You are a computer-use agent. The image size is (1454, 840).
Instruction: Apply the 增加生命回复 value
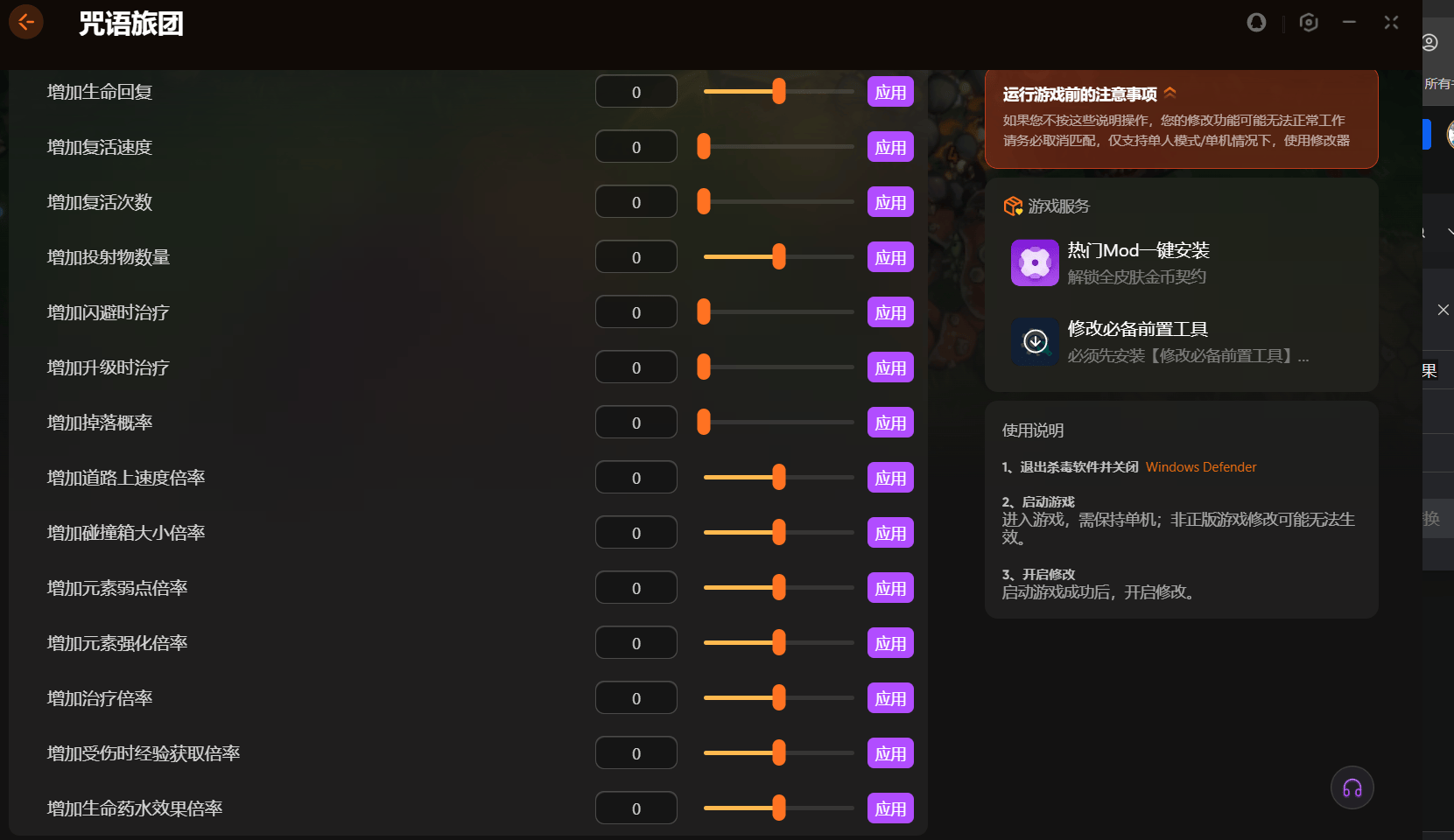(x=890, y=92)
